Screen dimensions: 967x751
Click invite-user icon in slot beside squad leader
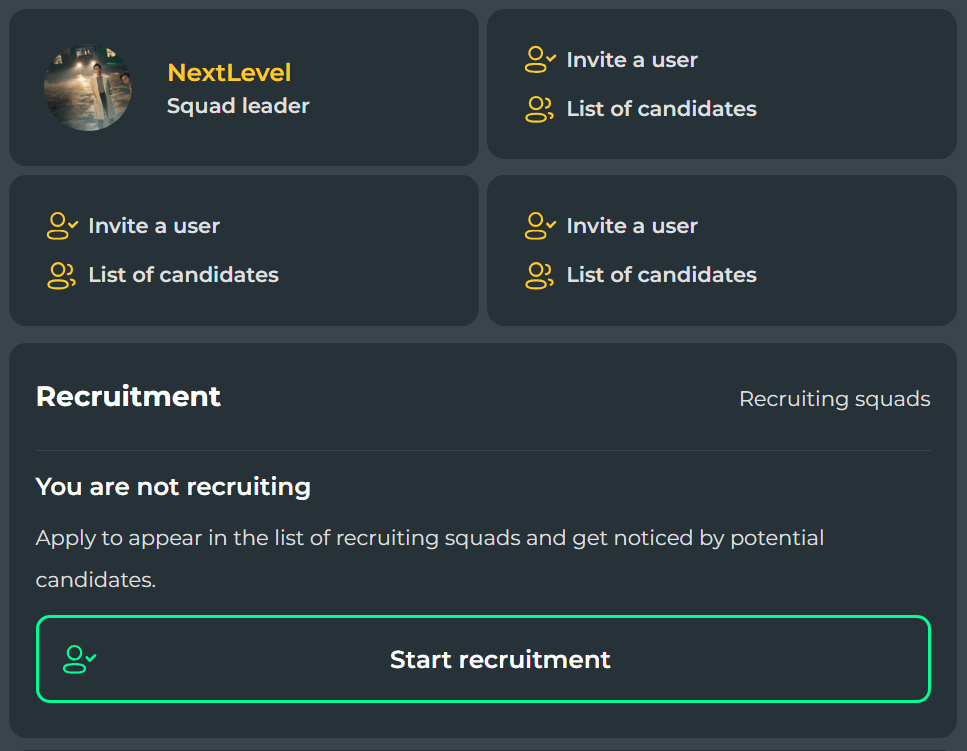[x=540, y=60]
